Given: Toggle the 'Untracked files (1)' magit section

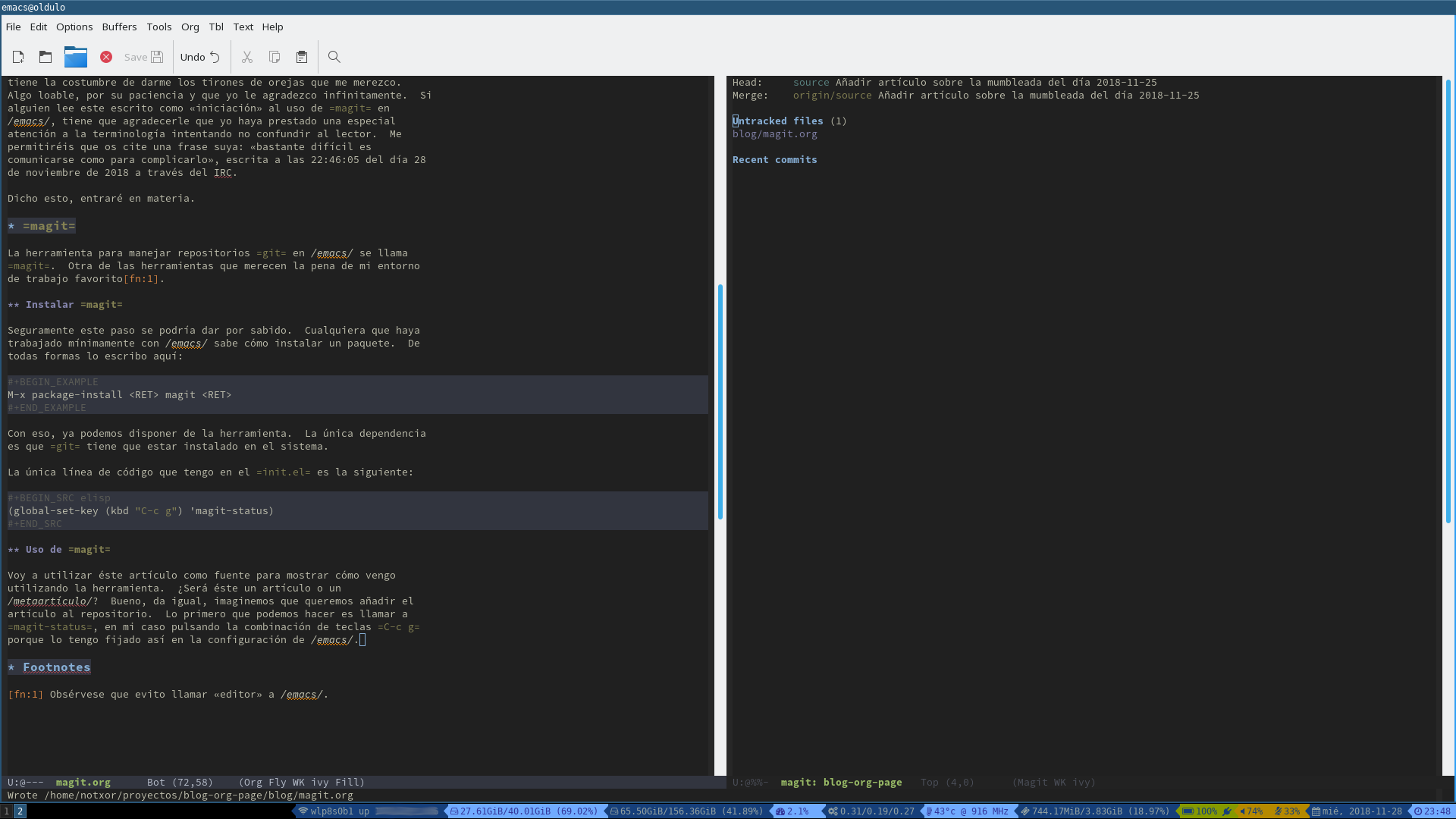Looking at the screenshot, I should (x=789, y=121).
